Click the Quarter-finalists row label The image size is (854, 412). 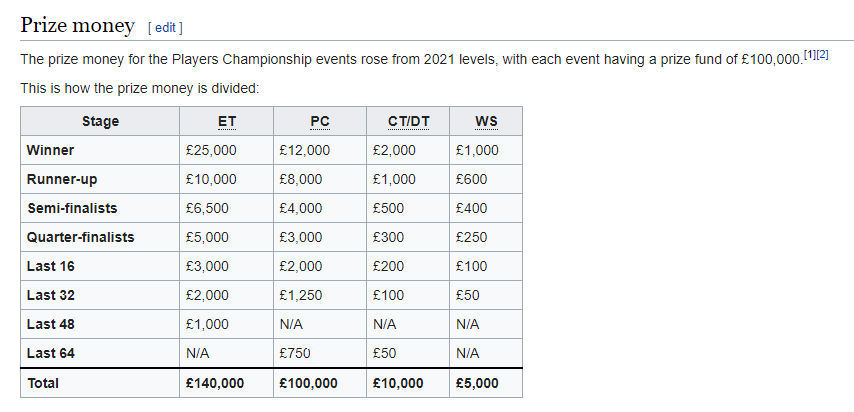pos(81,237)
